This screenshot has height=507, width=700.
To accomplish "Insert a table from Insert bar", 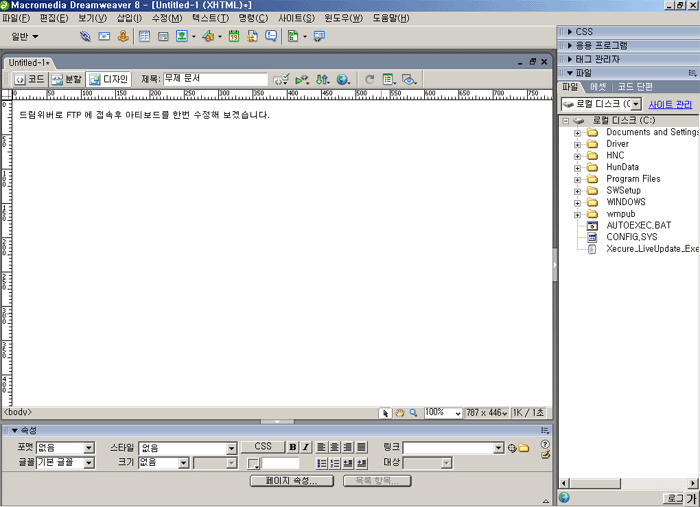I will click(x=144, y=37).
